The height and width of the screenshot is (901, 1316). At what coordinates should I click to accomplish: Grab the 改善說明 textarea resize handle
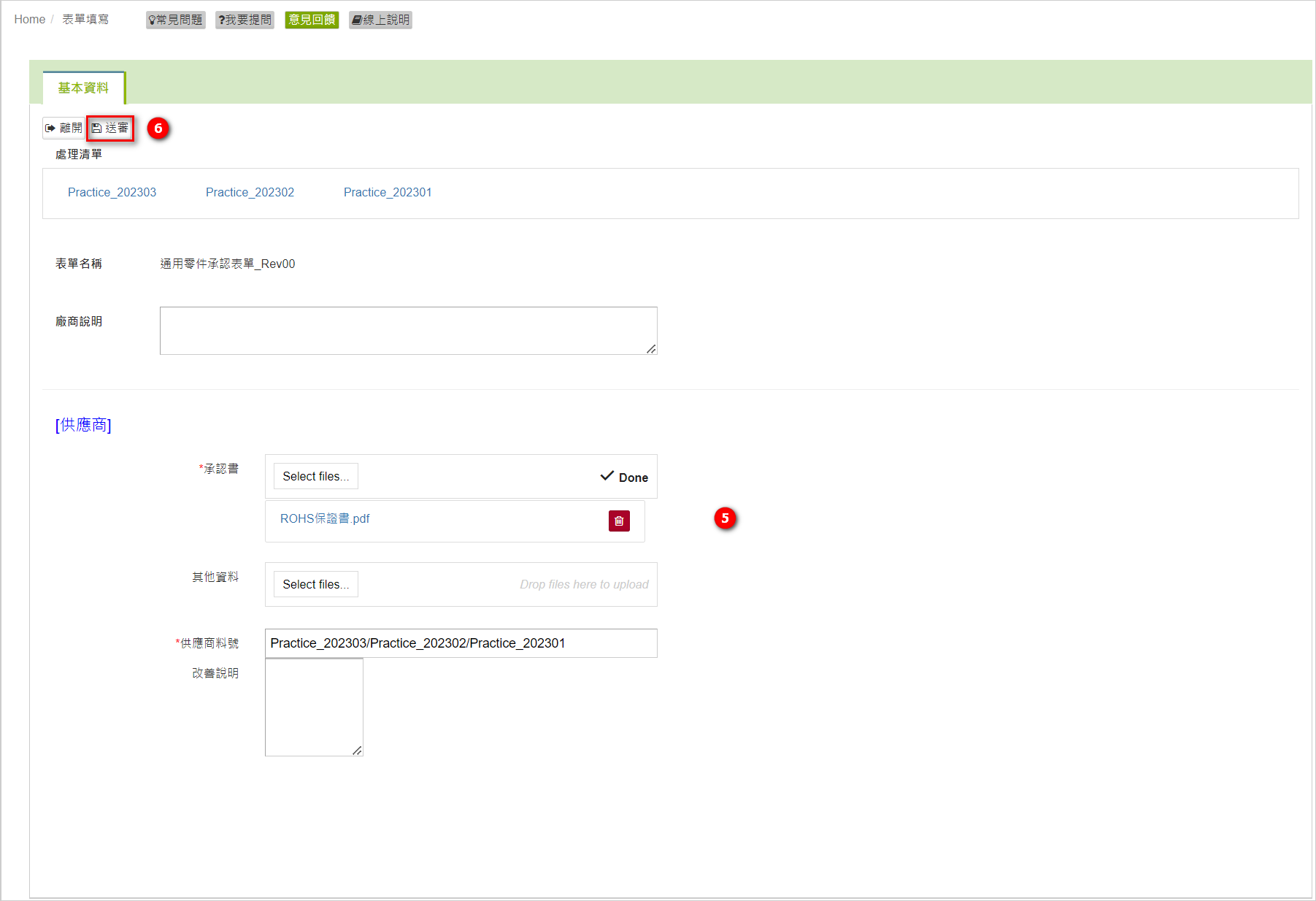pyautogui.click(x=357, y=751)
